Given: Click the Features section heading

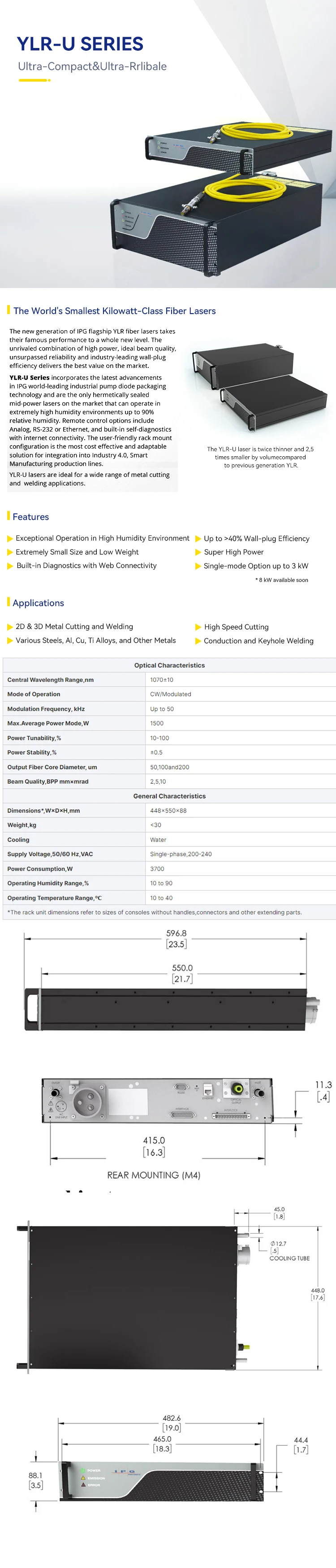Looking at the screenshot, I should [x=30, y=517].
